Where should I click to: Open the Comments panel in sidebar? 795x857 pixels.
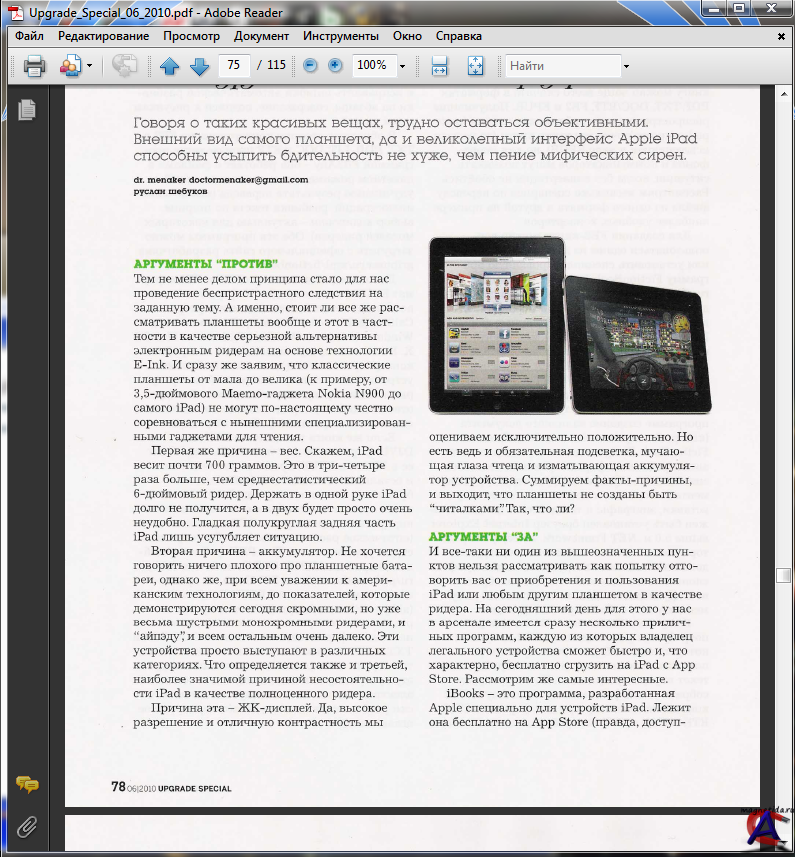point(27,785)
